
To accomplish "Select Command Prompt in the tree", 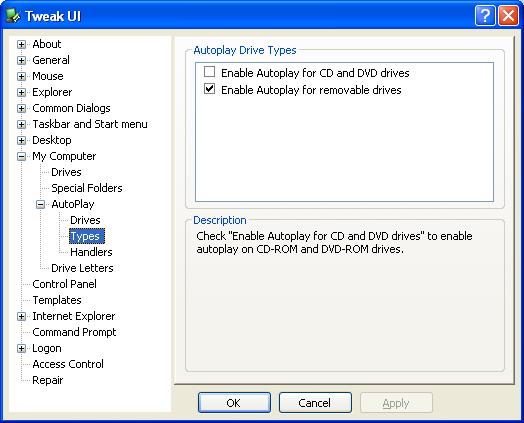I will pyautogui.click(x=74, y=332).
